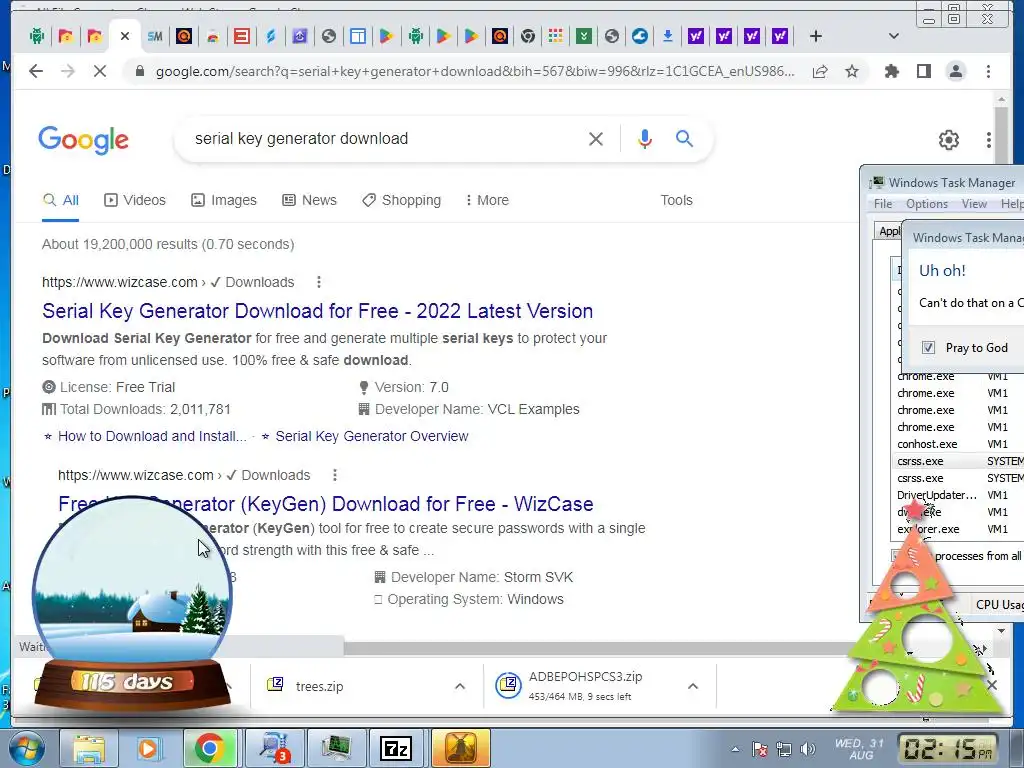Image resolution: width=1024 pixels, height=768 pixels.
Task: Click the Action Center flag tray icon
Action: coord(760,749)
